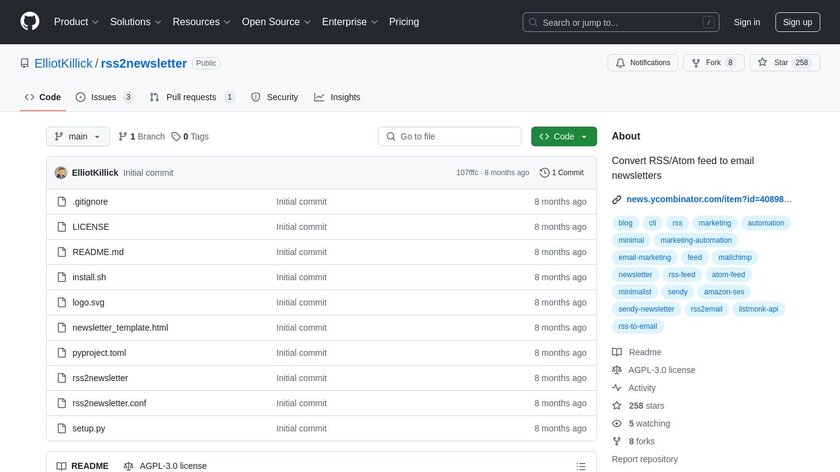Viewport: 840px width, 472px height.
Task: Open the rss2newsletter.conf file
Action: [x=109, y=403]
